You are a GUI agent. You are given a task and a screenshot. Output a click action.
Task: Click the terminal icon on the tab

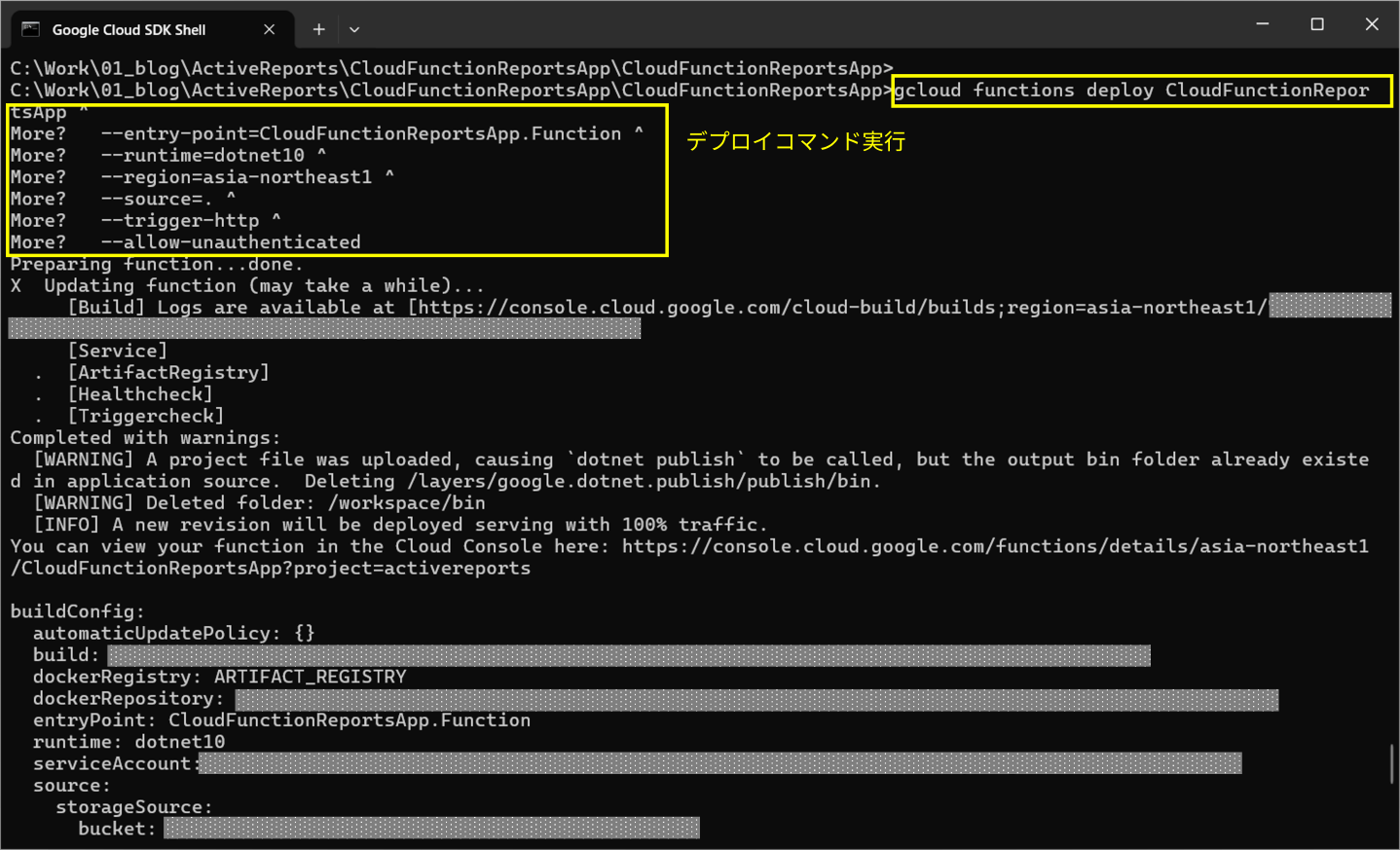point(31,29)
